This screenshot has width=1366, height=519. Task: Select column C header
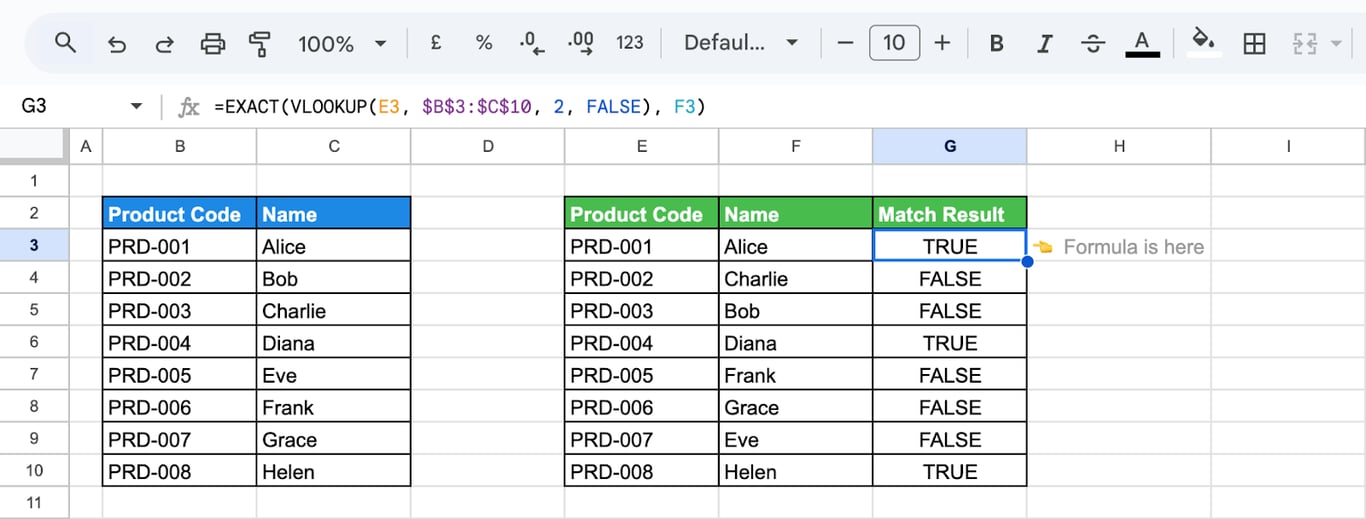tap(334, 146)
